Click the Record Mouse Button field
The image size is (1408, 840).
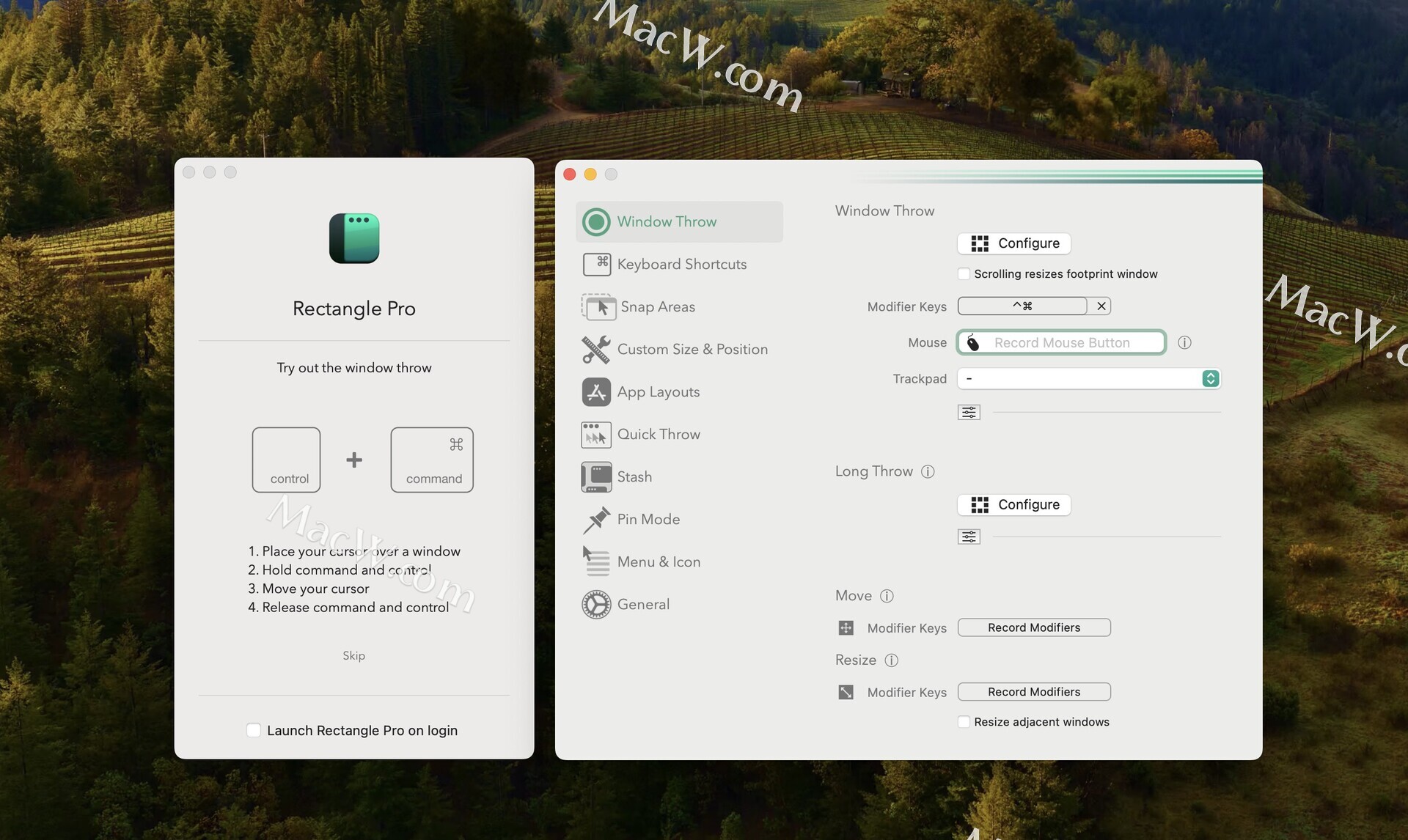(x=1061, y=342)
